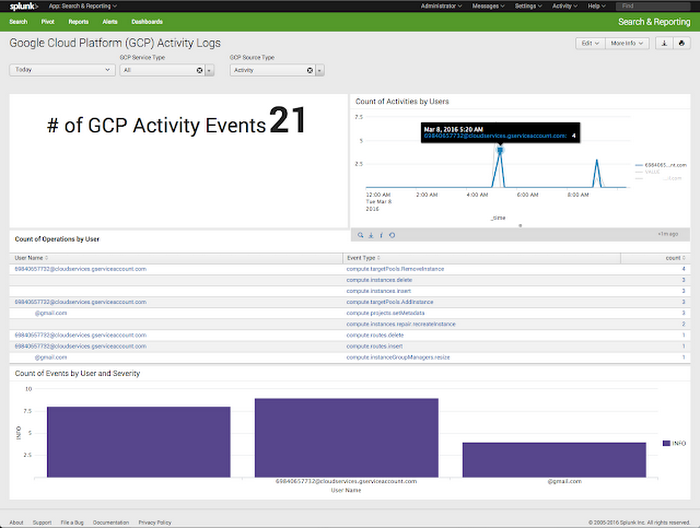This screenshot has width=700, height=528.
Task: Click the INFO legend color swatch
Action: 666,443
